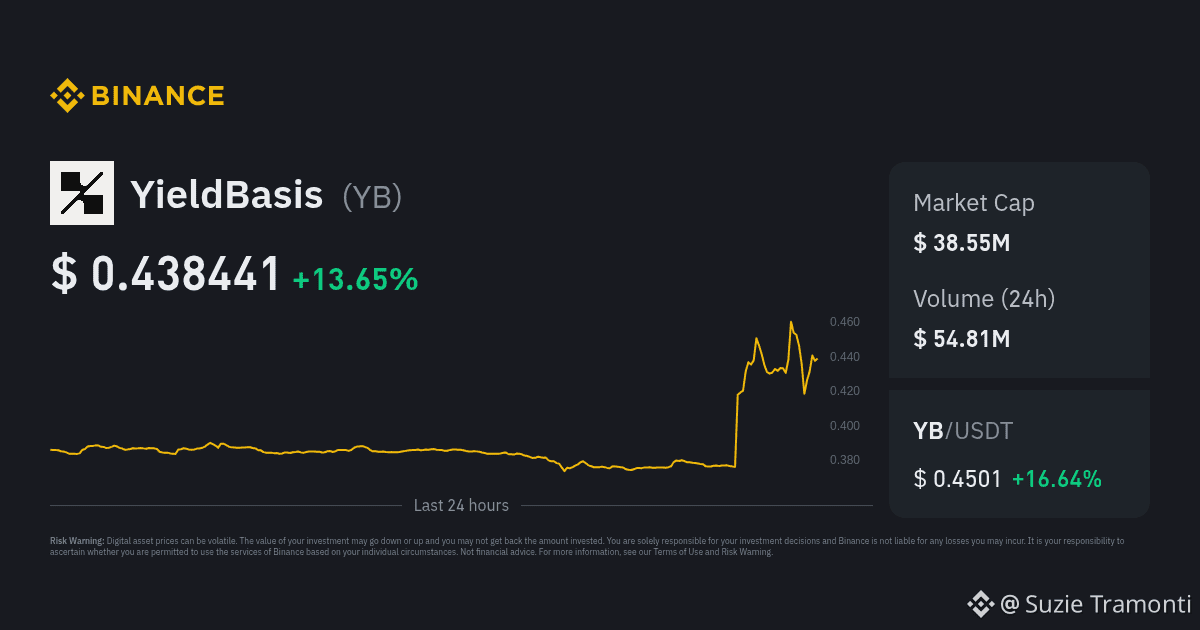Click the Last 24 hours caption
The height and width of the screenshot is (630, 1200).
click(461, 506)
